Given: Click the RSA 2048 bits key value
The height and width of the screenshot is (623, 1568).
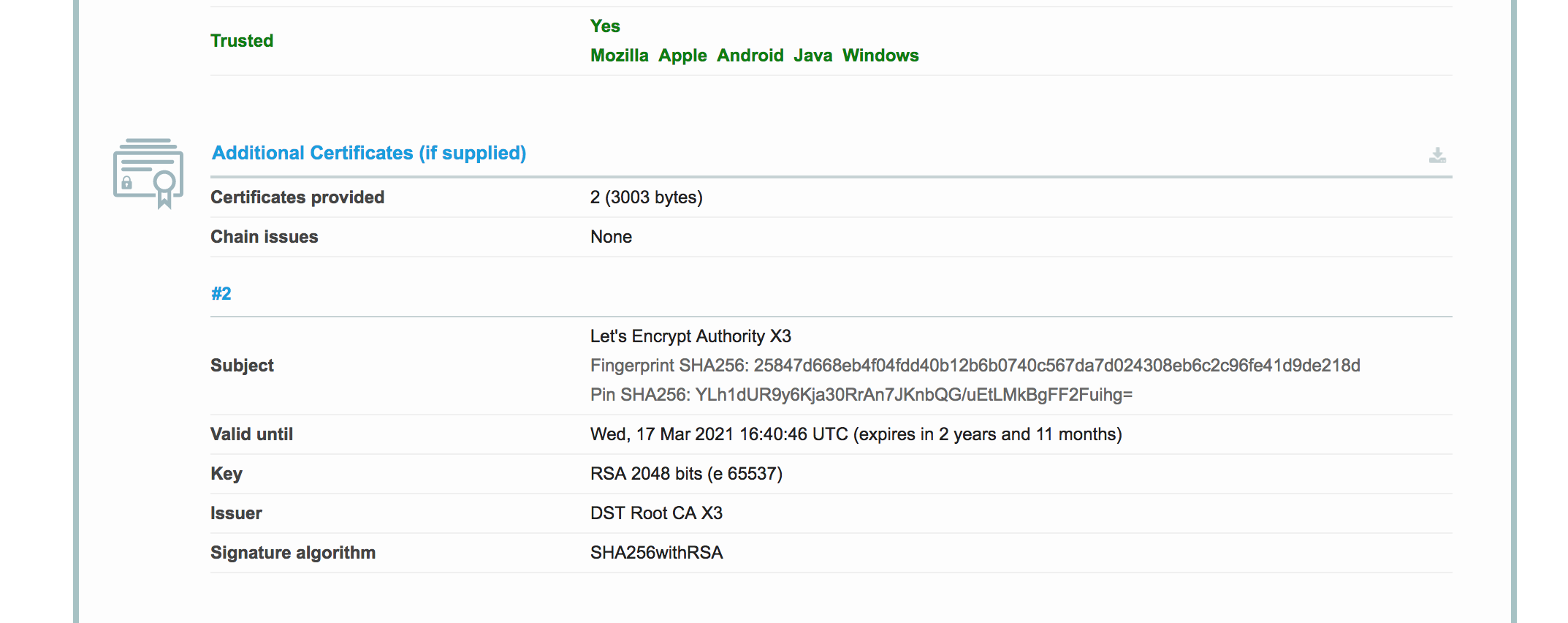Looking at the screenshot, I should pos(686,474).
